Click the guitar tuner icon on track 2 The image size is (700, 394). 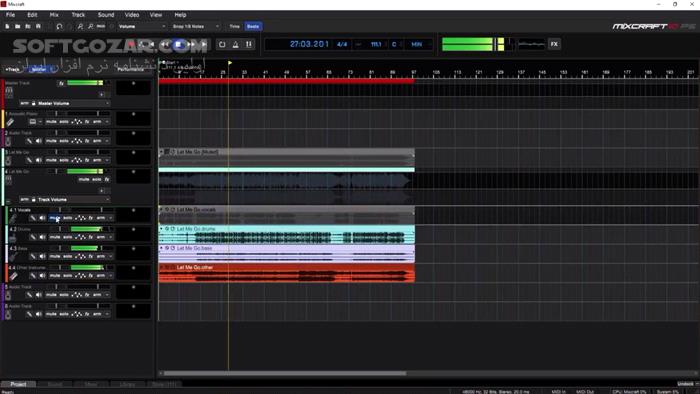tap(29, 141)
